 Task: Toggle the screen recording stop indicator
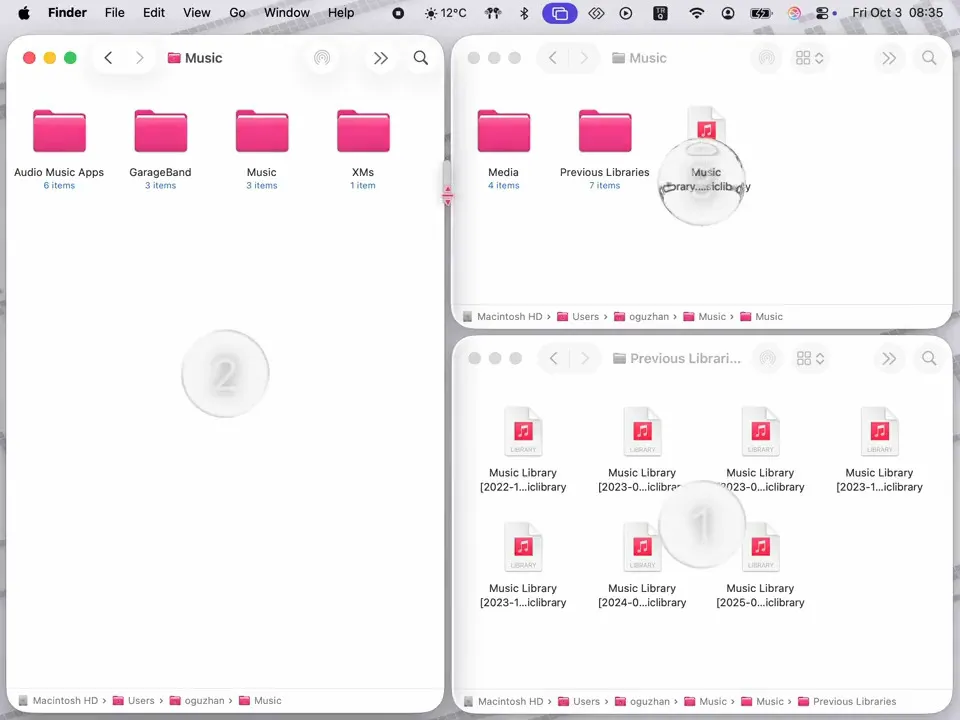[398, 13]
